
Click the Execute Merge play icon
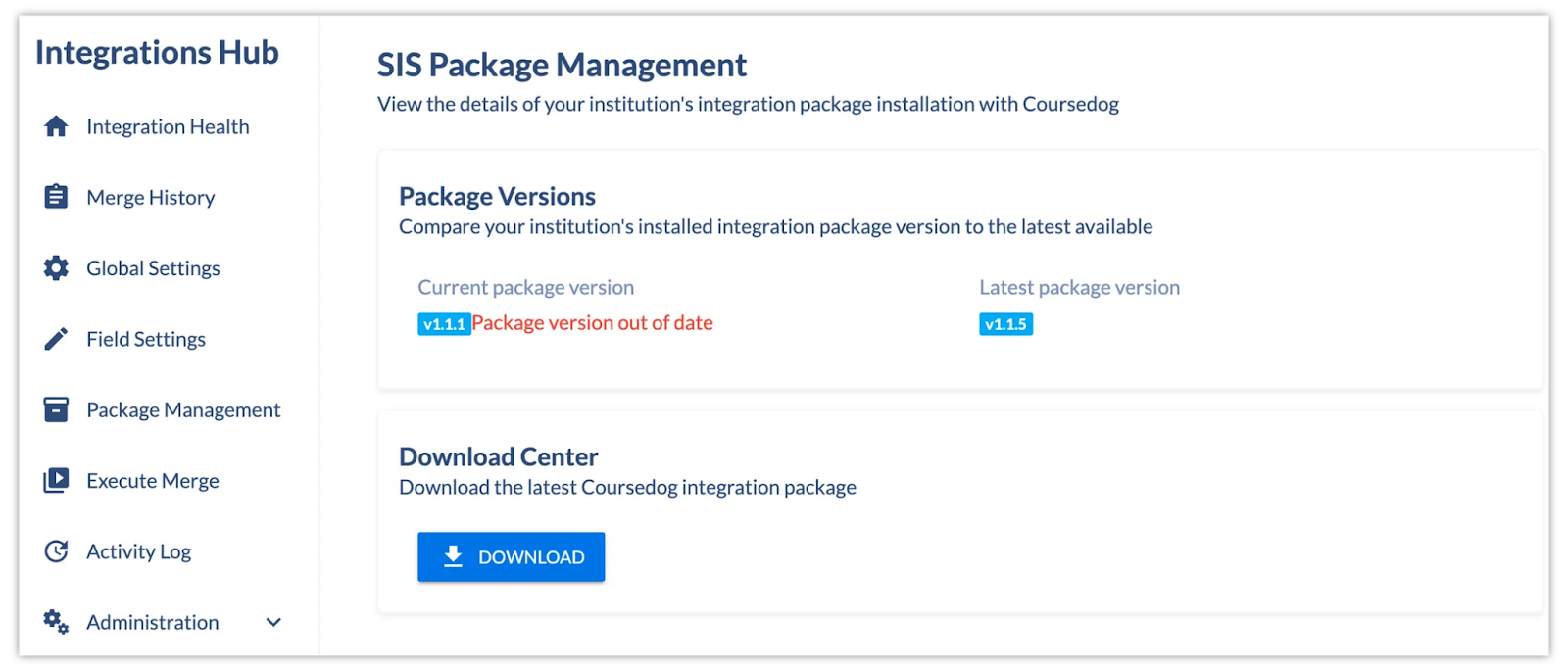pyautogui.click(x=56, y=480)
